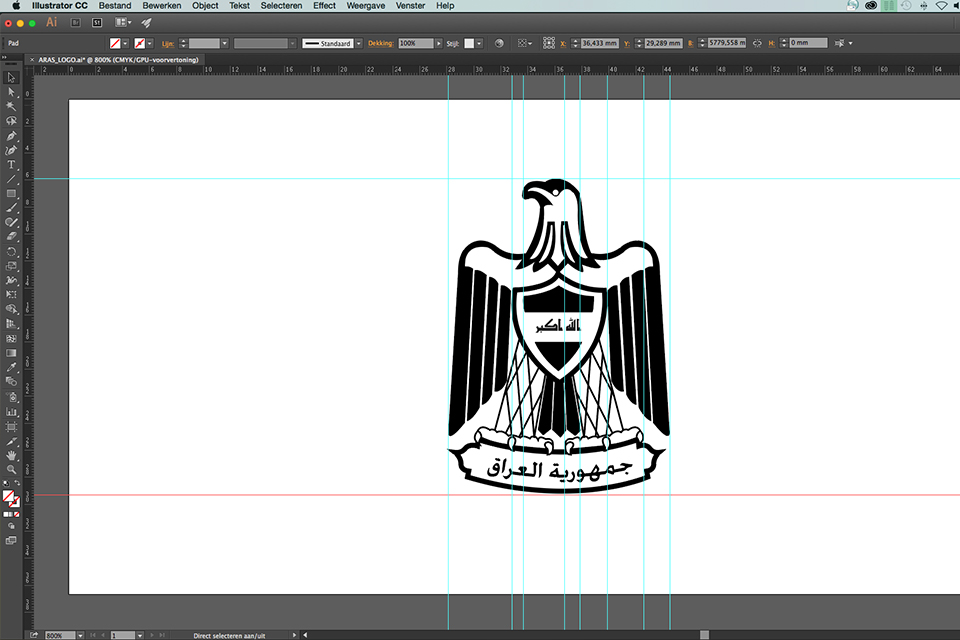The image size is (960, 640).
Task: Activate the Type tool
Action: point(11,164)
